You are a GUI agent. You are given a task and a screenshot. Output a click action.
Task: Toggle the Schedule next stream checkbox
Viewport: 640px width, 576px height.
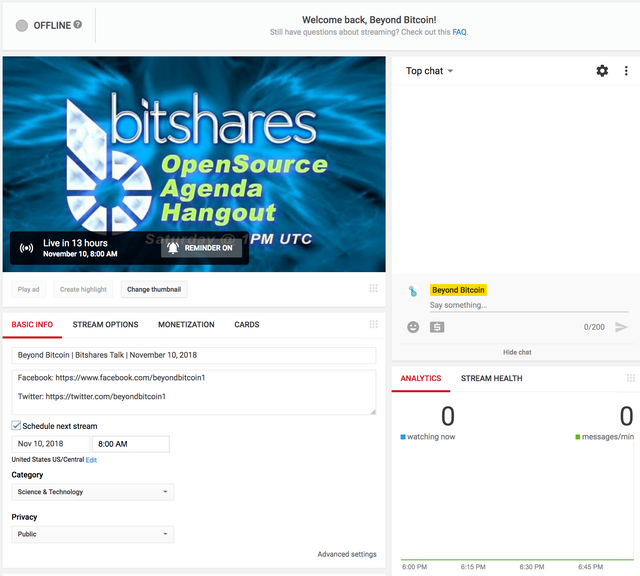[x=16, y=426]
